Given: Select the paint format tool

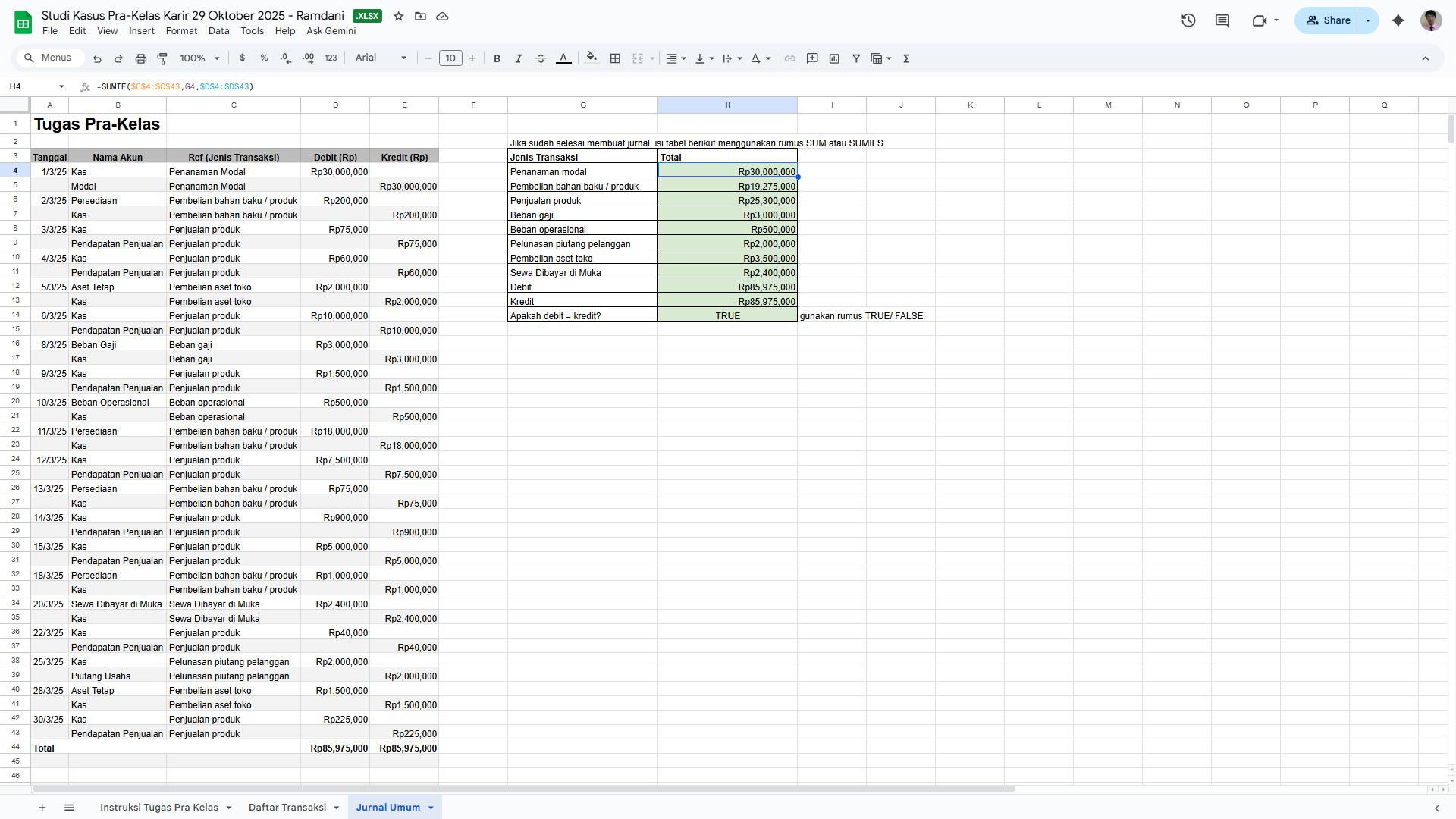Looking at the screenshot, I should pos(162,58).
